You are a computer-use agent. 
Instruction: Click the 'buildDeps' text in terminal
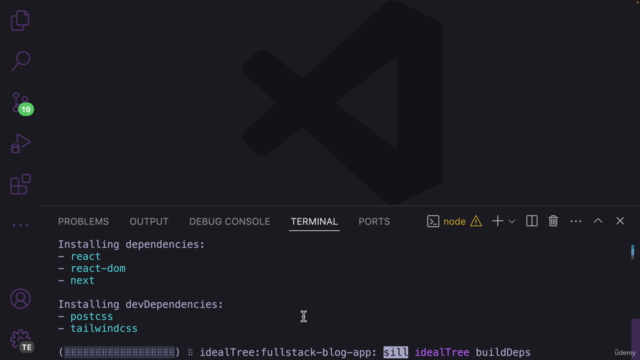503,352
